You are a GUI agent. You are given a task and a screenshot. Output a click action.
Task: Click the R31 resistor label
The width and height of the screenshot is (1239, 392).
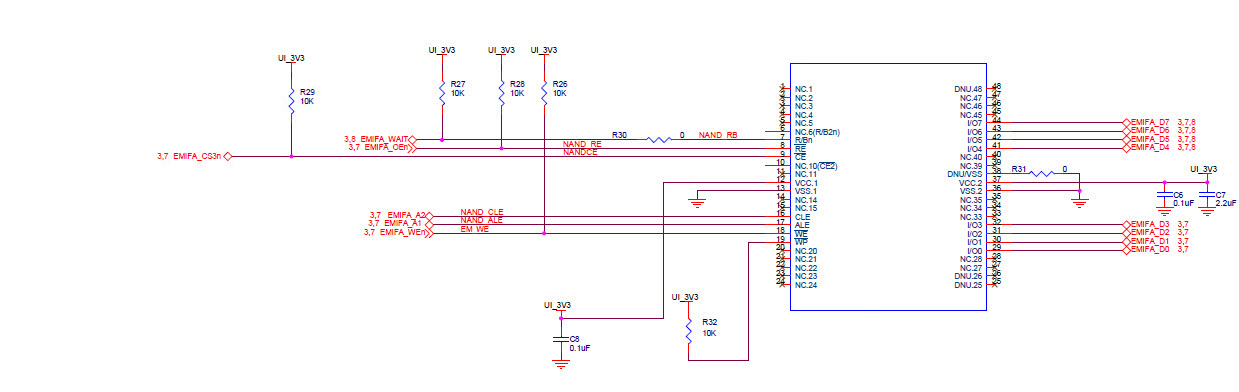coord(1019,169)
